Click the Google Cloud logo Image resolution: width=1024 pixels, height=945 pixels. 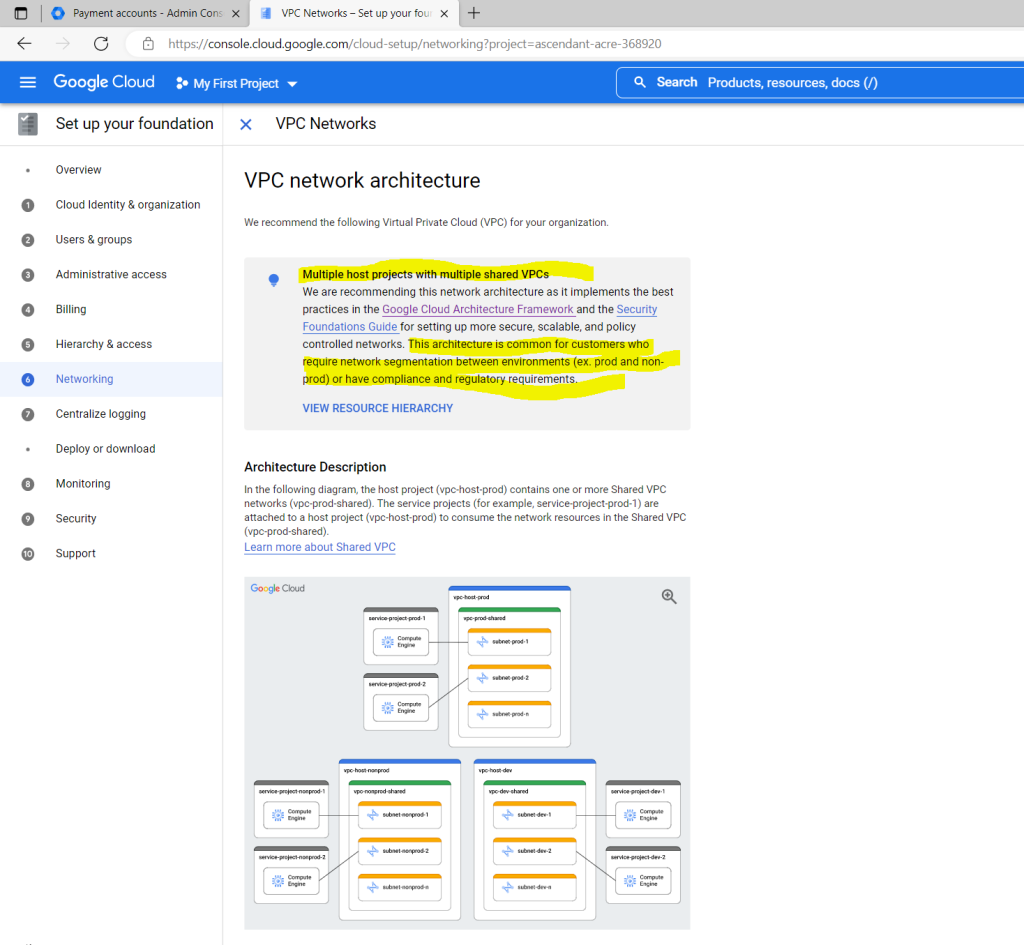coord(104,82)
